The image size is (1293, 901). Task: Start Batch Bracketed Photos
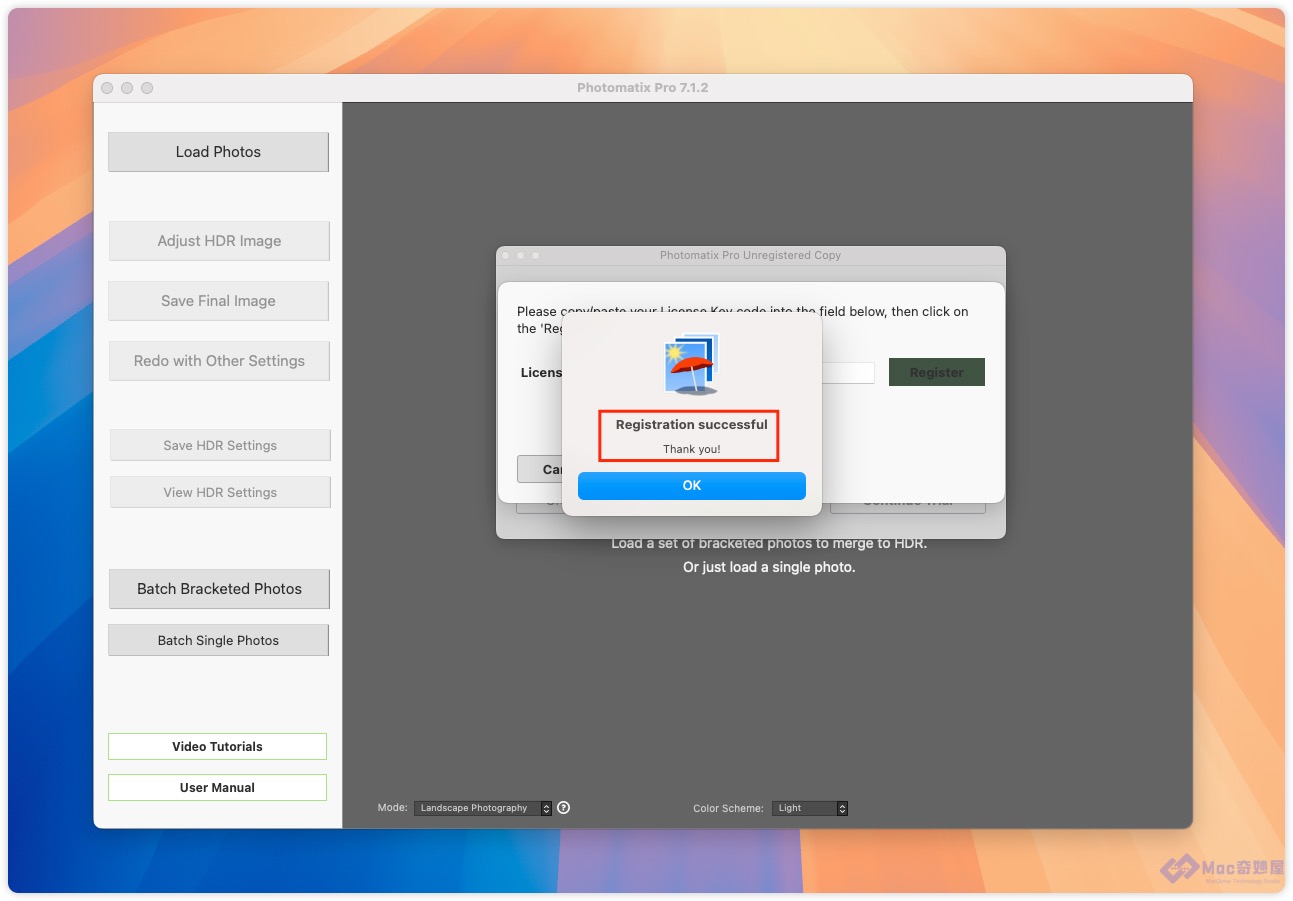(x=219, y=589)
